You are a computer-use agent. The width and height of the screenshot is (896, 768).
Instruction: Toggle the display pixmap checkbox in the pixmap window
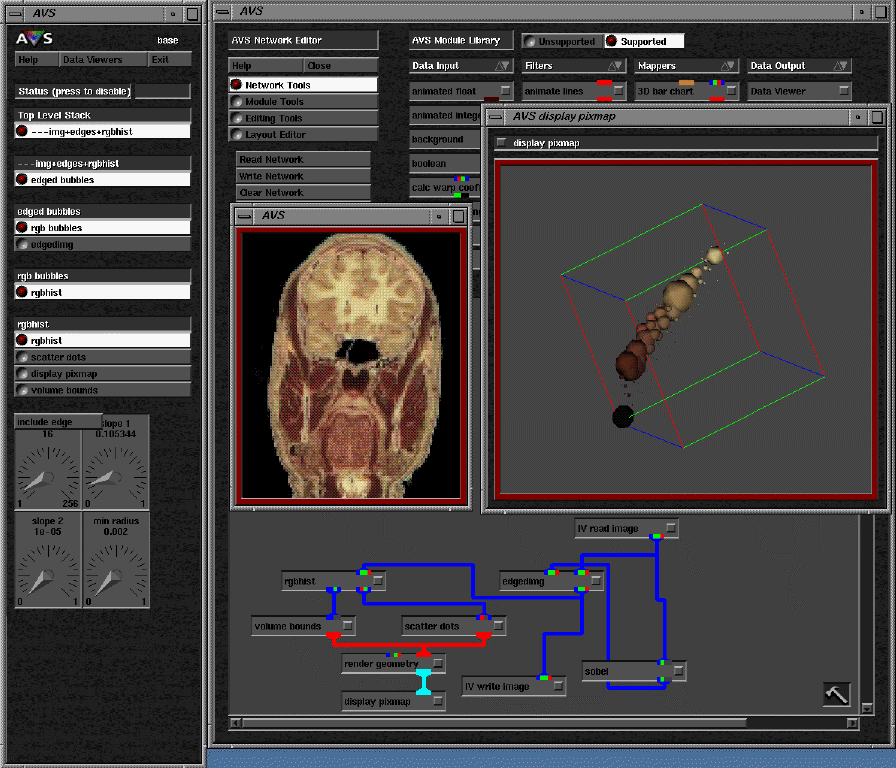point(501,142)
